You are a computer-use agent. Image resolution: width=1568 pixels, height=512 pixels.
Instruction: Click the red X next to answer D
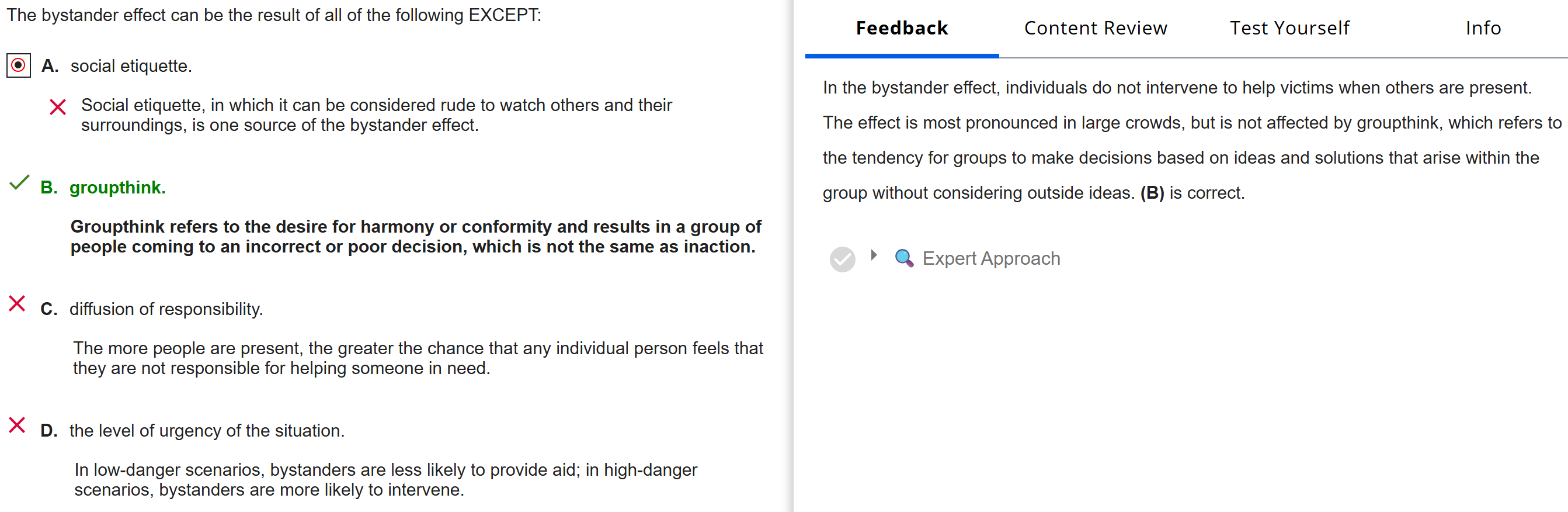[17, 425]
